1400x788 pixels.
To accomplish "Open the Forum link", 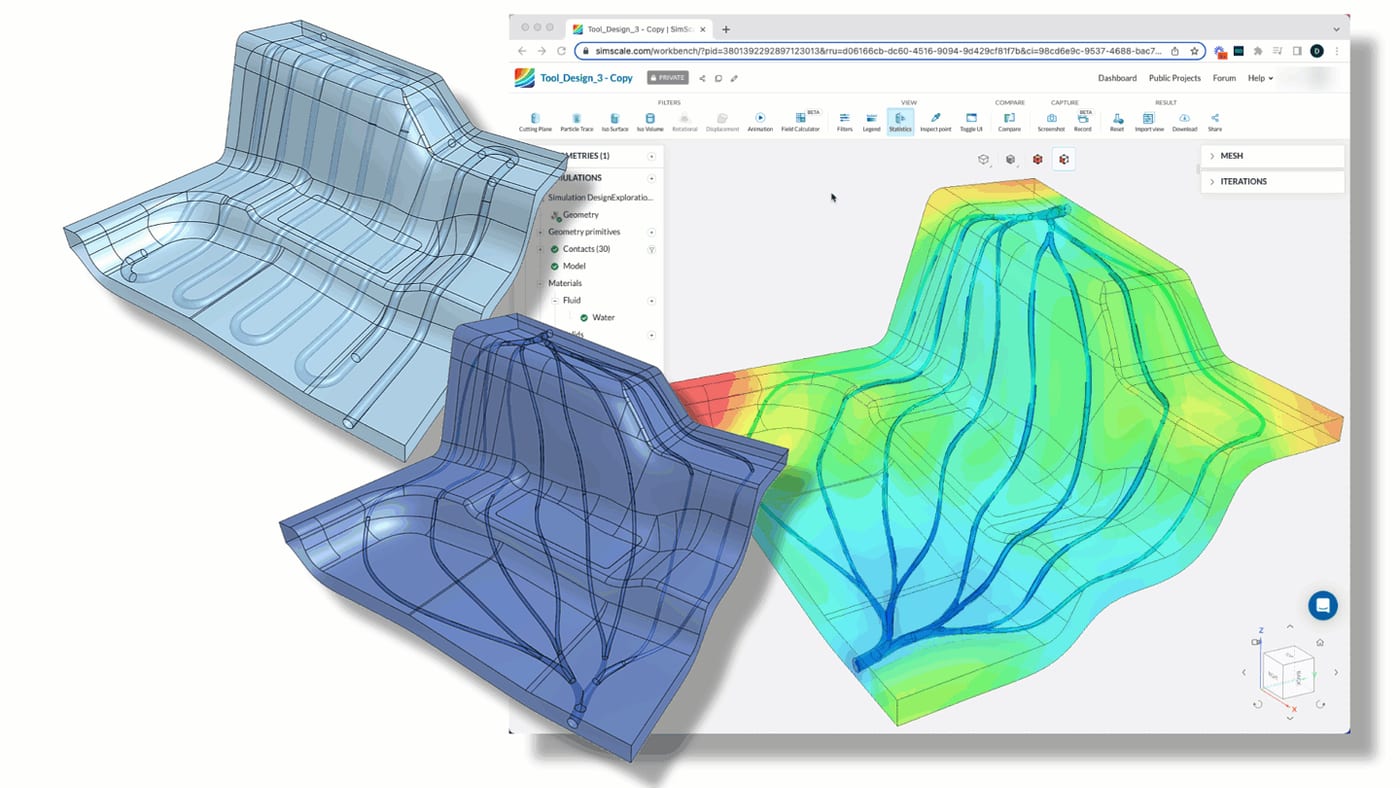I will pos(1224,78).
